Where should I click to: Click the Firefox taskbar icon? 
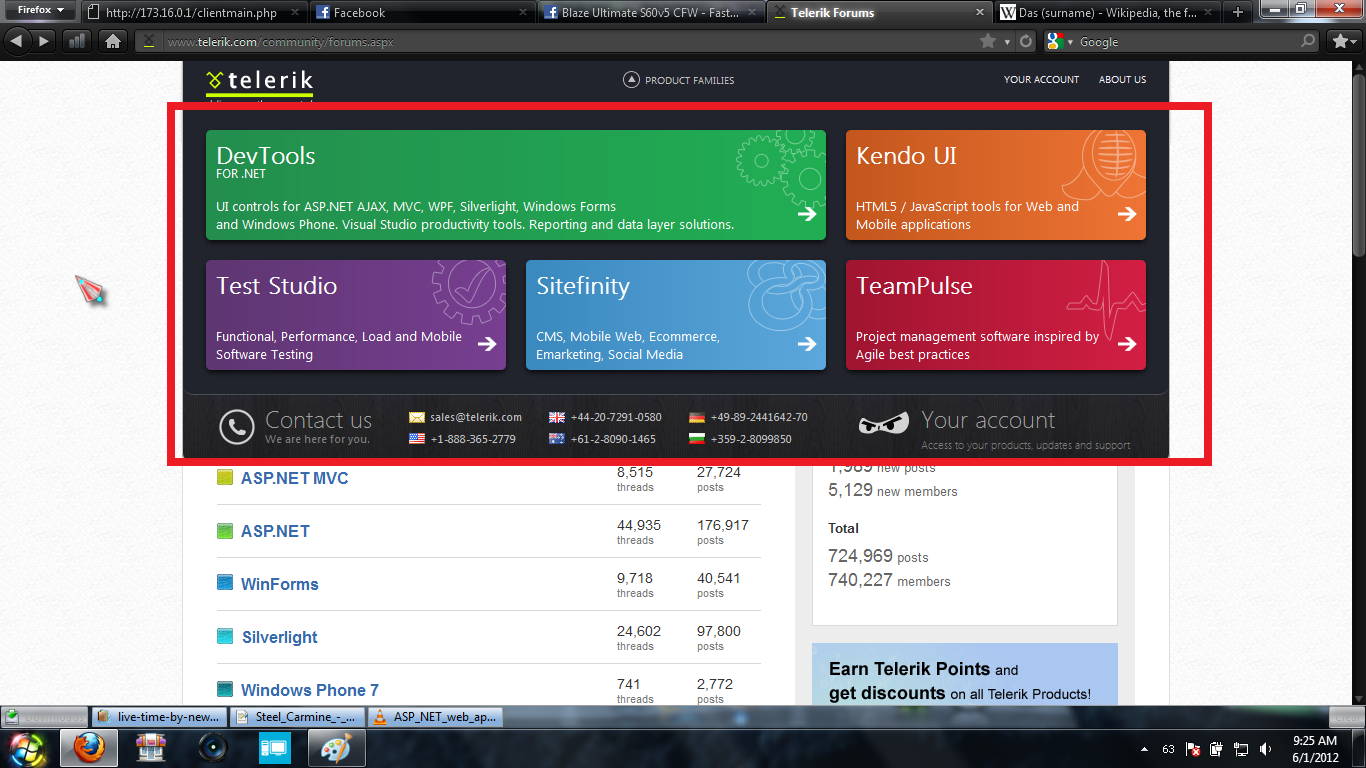(x=88, y=748)
